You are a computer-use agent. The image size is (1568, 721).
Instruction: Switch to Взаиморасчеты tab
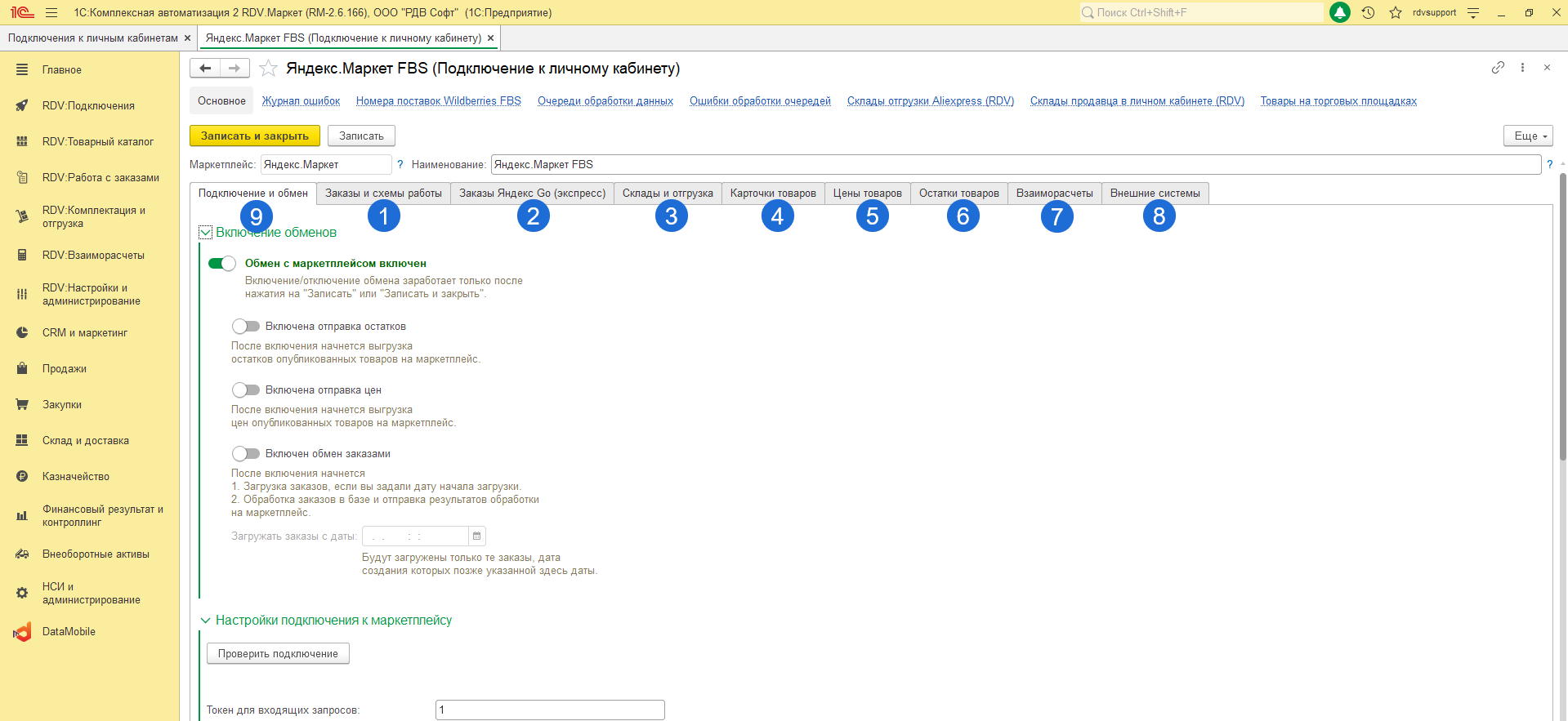pos(1055,194)
